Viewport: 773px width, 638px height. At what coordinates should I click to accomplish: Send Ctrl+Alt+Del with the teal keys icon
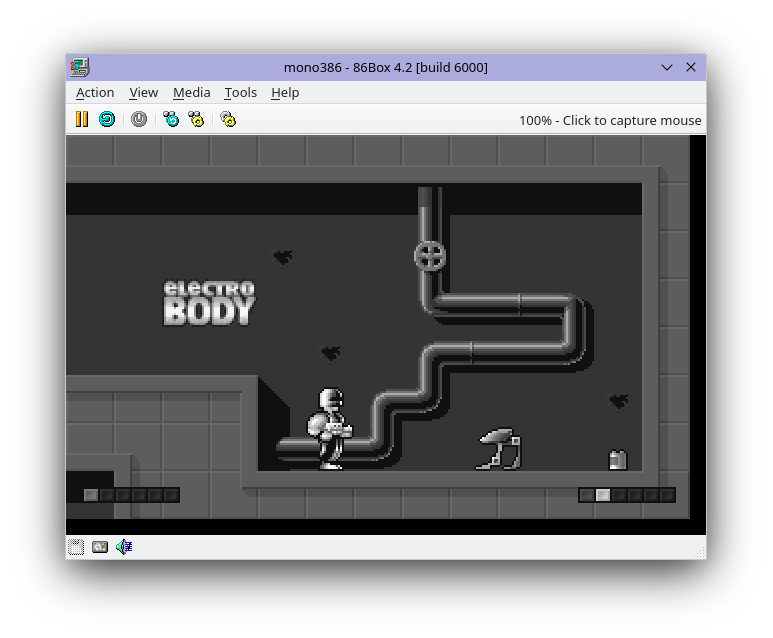click(171, 119)
